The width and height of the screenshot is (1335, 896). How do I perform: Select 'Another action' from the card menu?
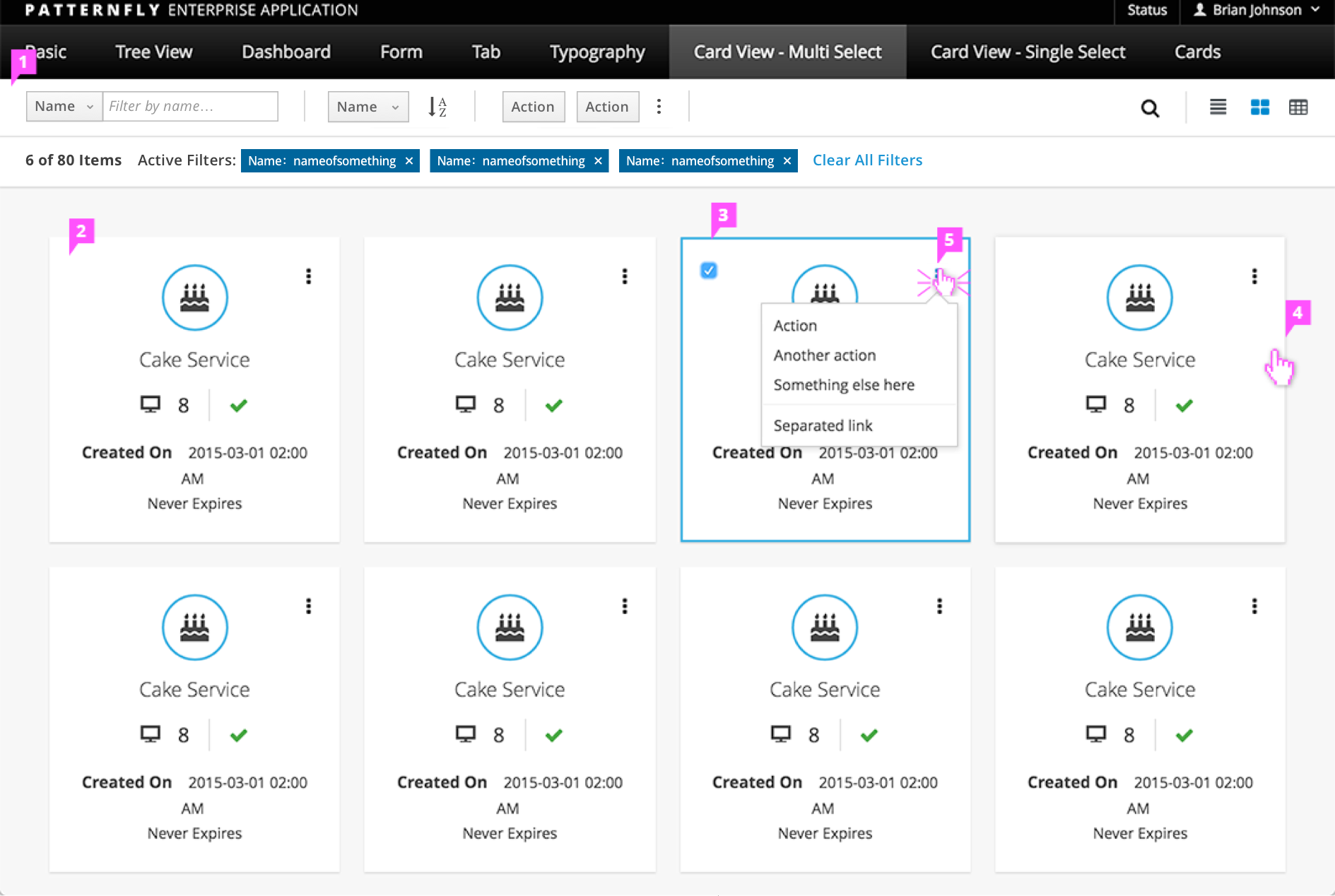click(824, 355)
